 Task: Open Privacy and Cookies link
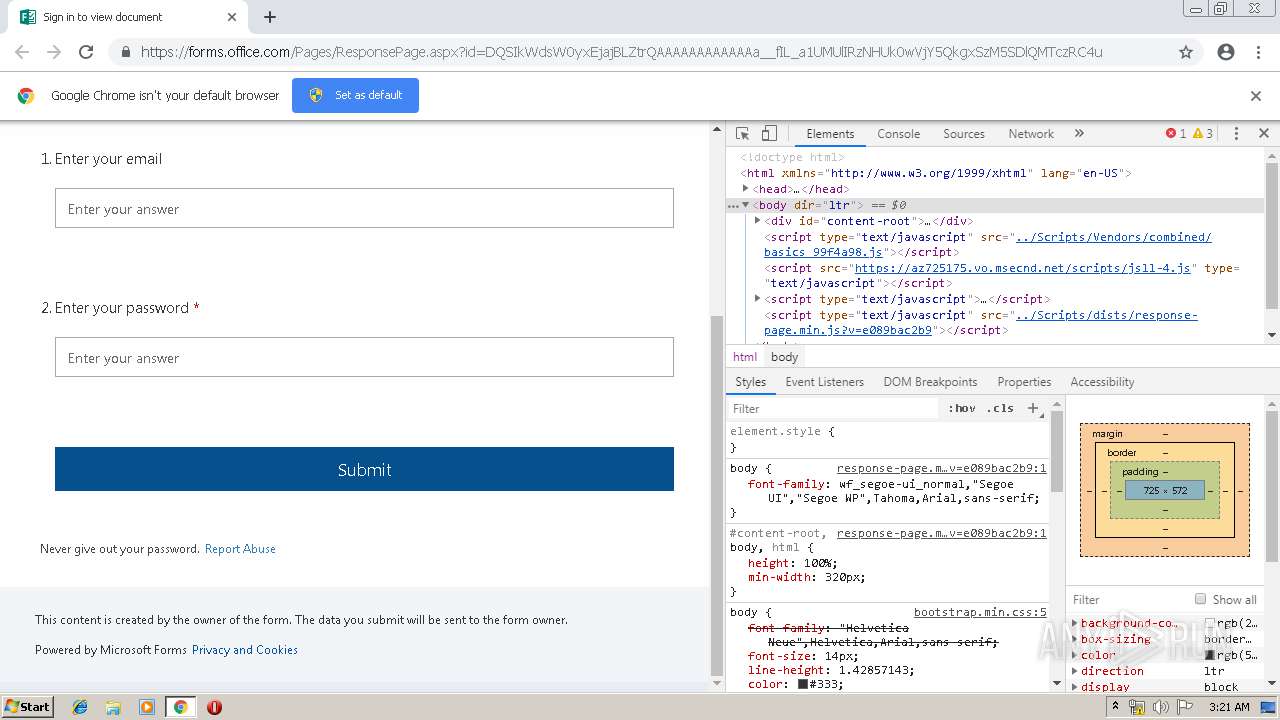(x=245, y=650)
